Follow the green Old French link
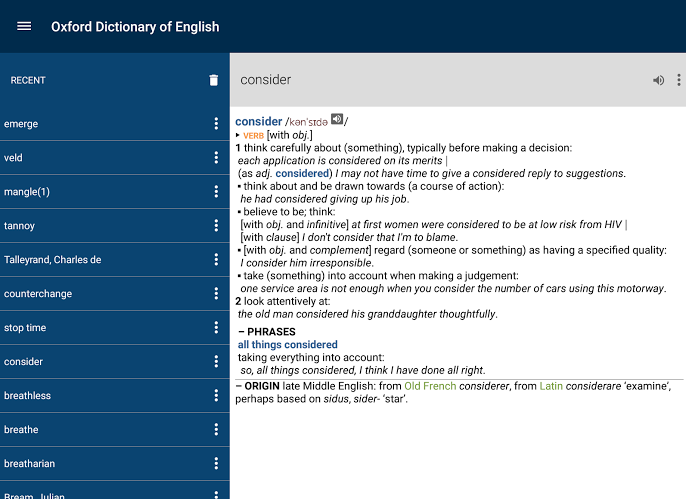This screenshot has width=686, height=500. pyautogui.click(x=430, y=386)
